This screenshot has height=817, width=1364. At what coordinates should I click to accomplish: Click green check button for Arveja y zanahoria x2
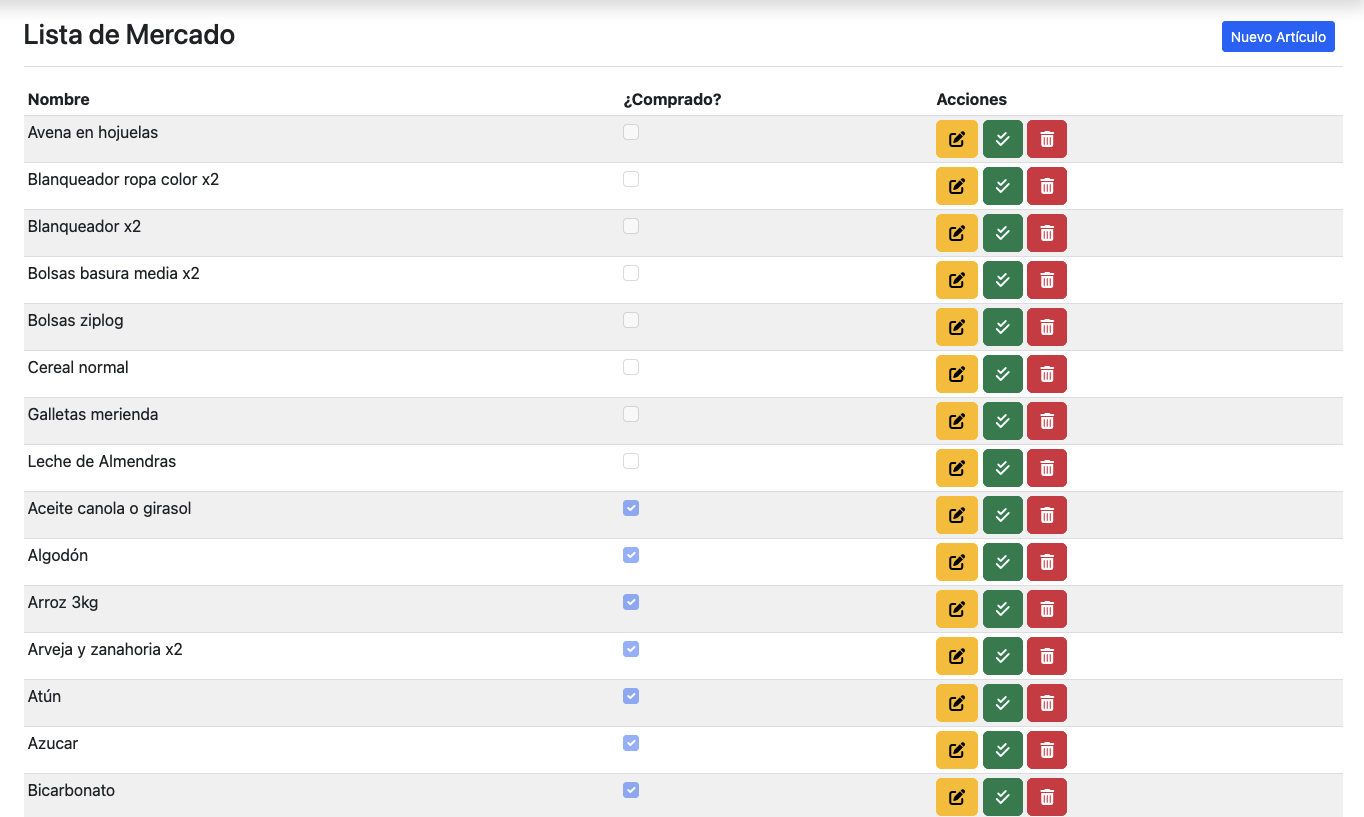[x=1002, y=656]
